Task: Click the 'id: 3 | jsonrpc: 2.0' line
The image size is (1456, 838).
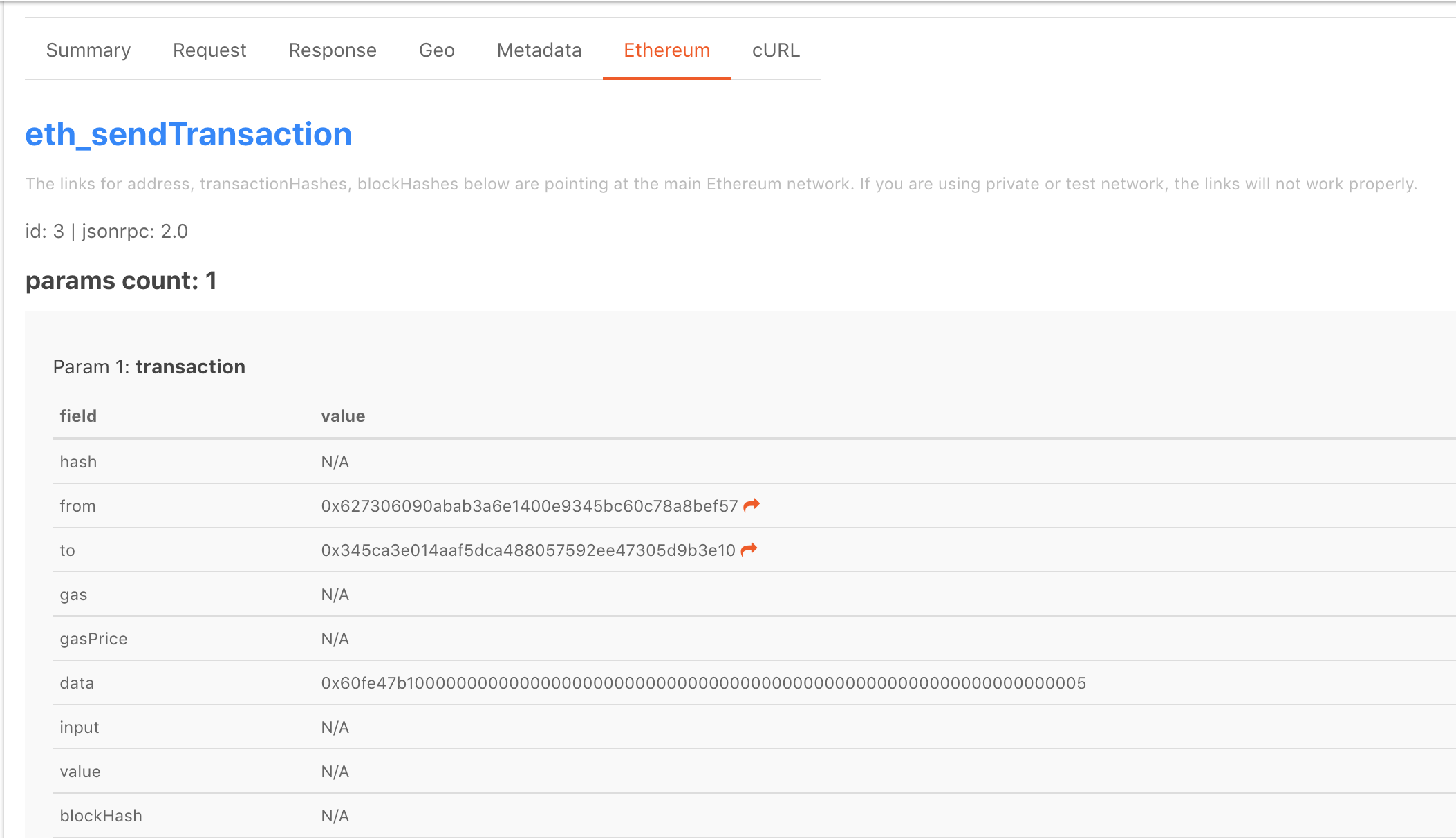Action: click(106, 231)
